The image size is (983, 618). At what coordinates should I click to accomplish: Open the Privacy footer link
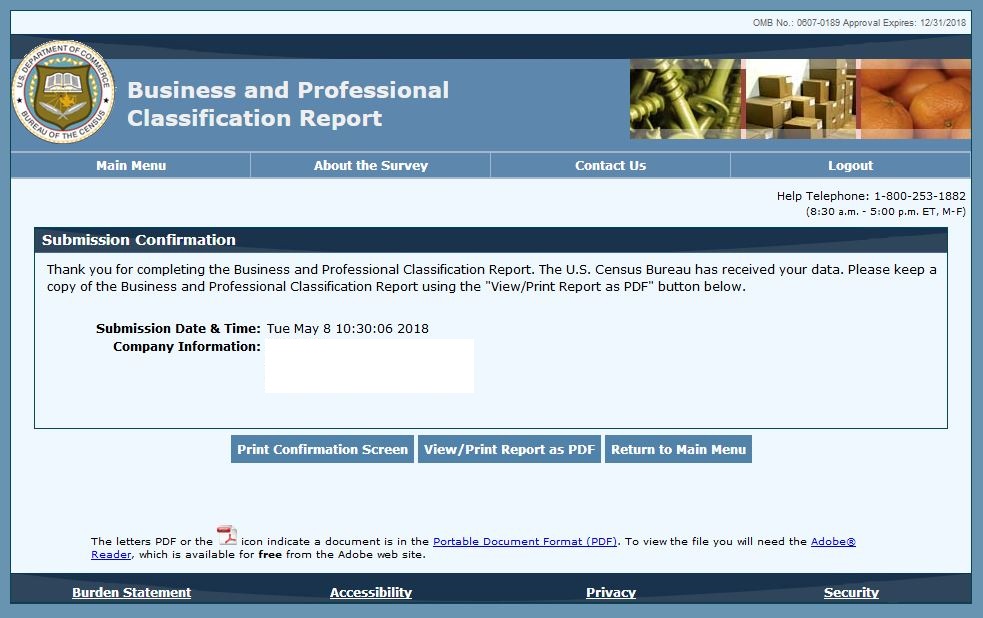point(611,593)
